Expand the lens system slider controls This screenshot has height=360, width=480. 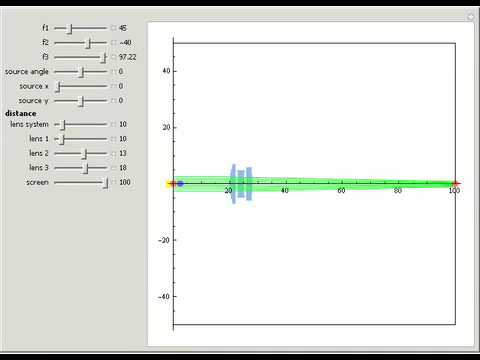113,124
